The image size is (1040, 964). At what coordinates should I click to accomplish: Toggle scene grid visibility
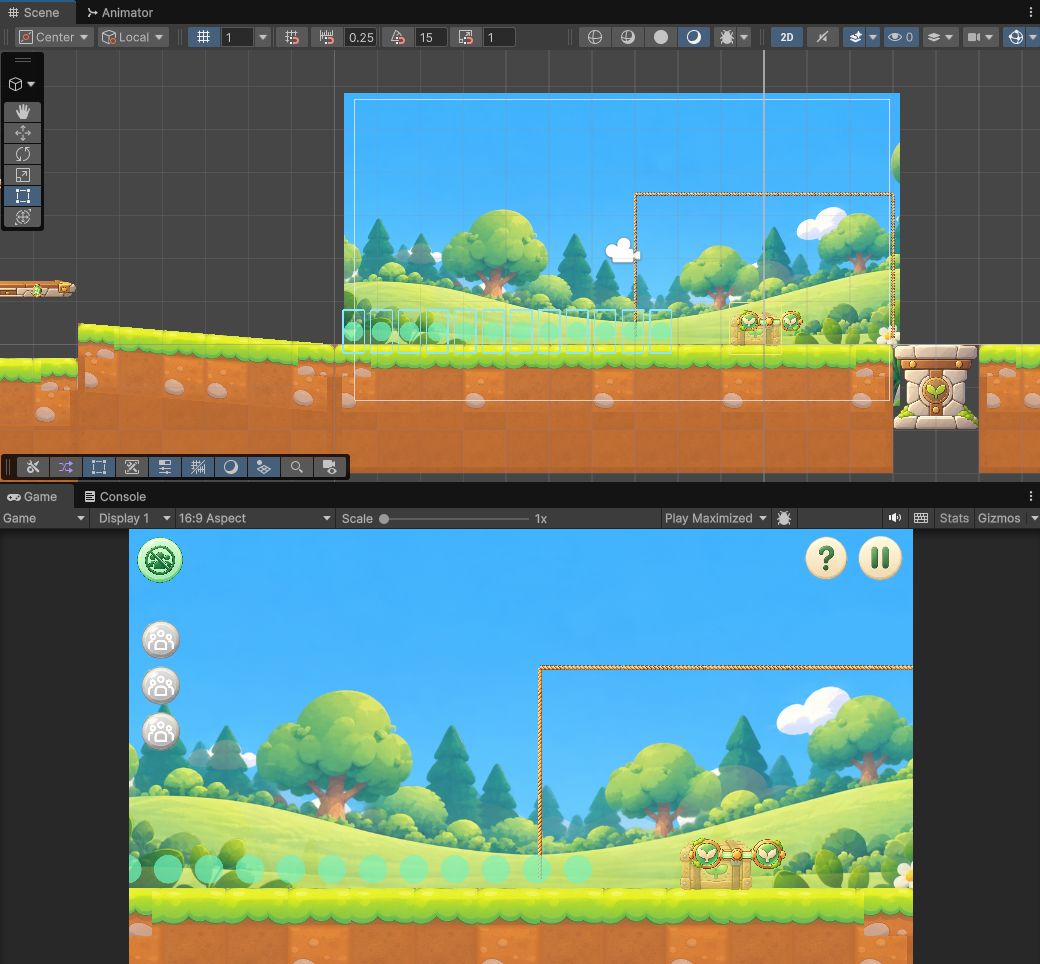(204, 37)
